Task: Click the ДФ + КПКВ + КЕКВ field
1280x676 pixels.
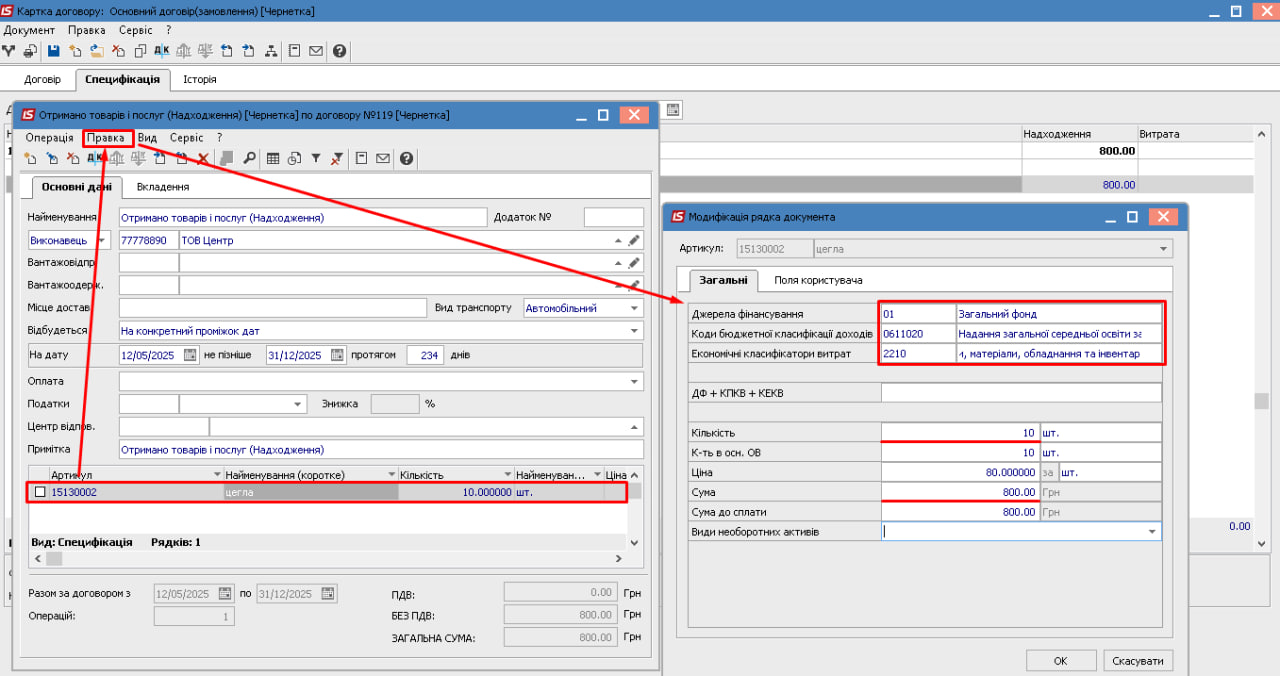Action: tap(1021, 393)
